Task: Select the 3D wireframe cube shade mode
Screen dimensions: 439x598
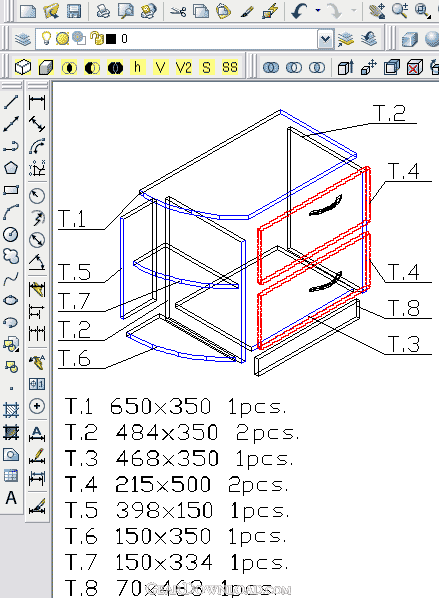Action: (23, 68)
